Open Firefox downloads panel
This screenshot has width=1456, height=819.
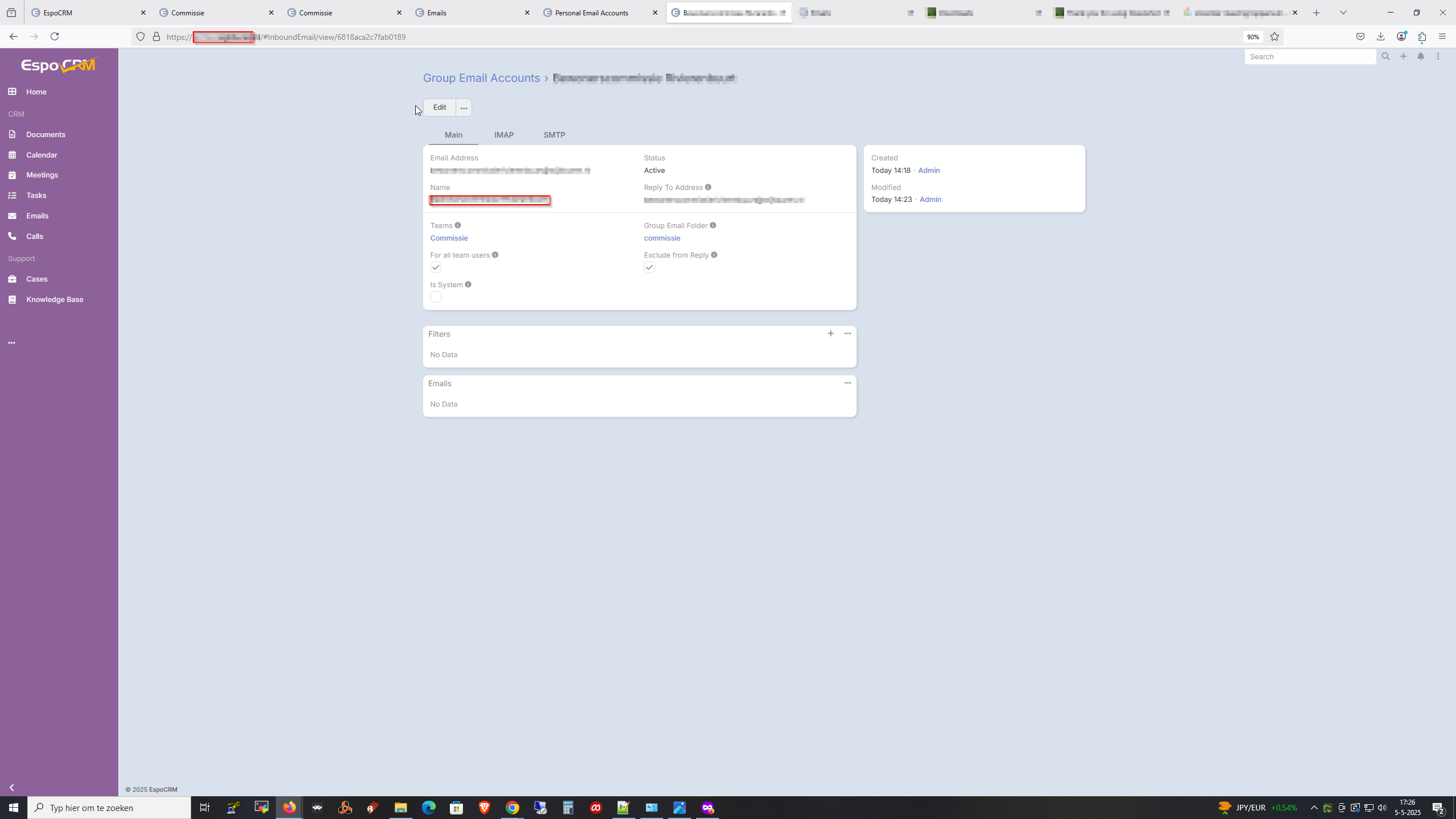pos(1380,36)
